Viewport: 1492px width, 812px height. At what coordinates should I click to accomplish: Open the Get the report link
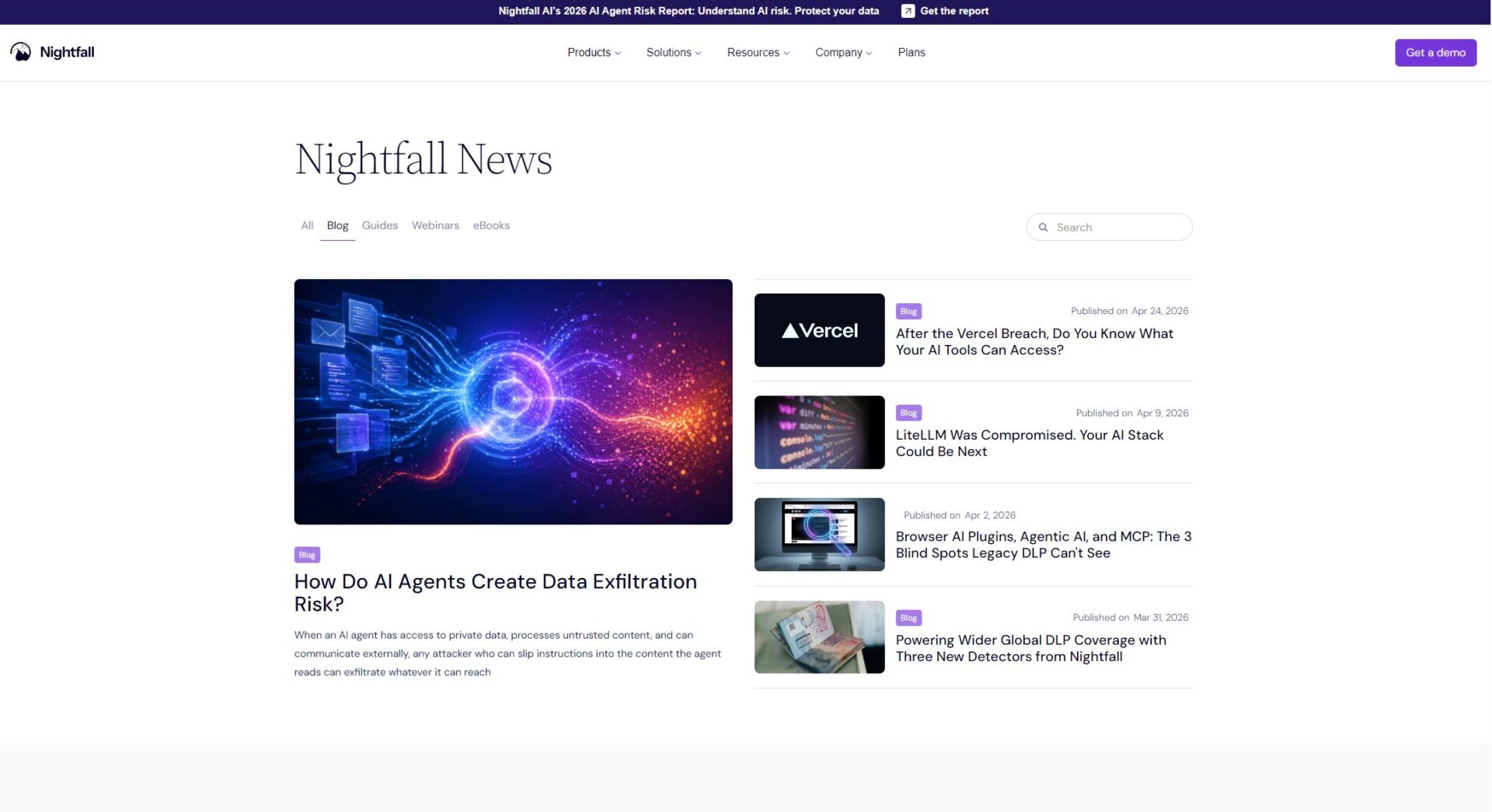[x=954, y=11]
